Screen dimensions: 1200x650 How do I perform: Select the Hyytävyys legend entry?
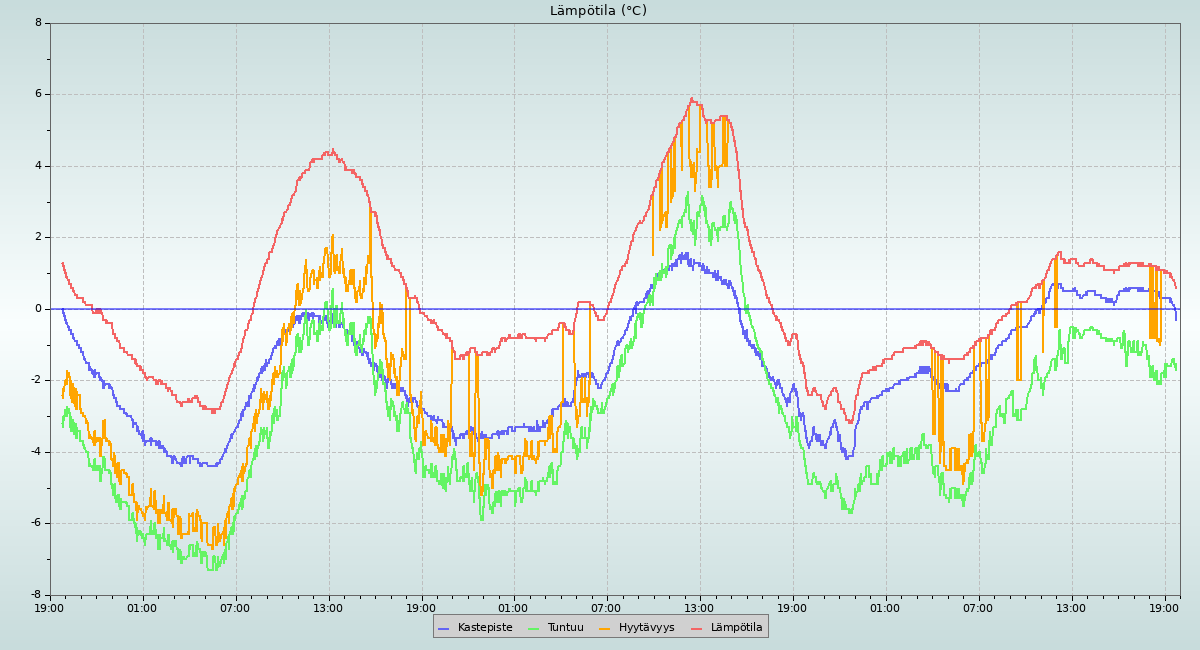646,628
